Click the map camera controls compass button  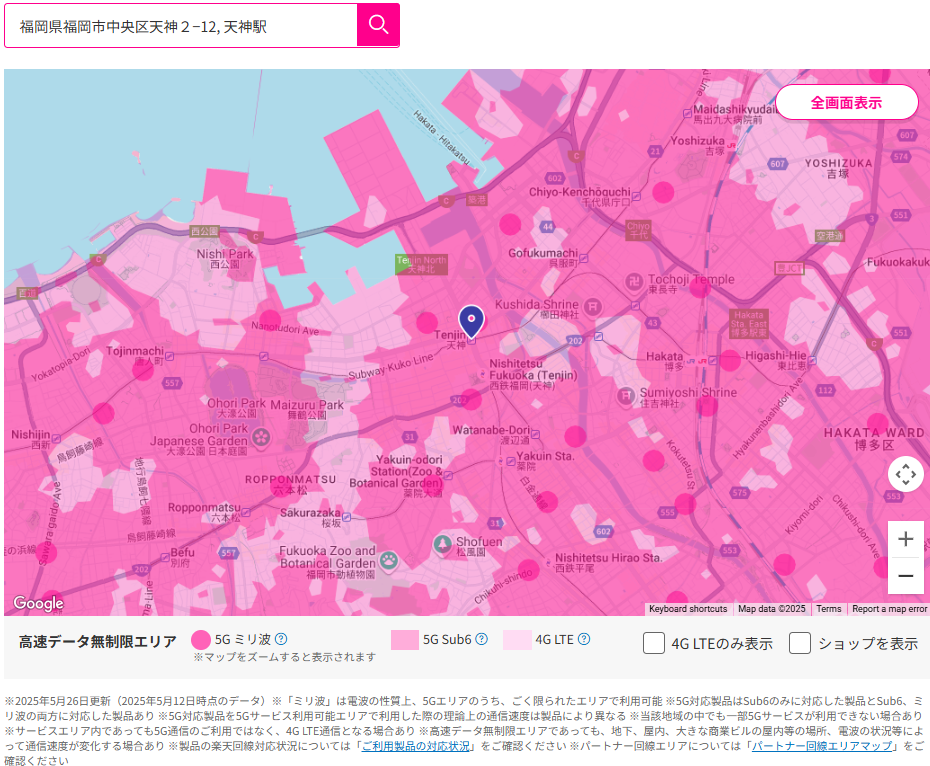[x=905, y=474]
